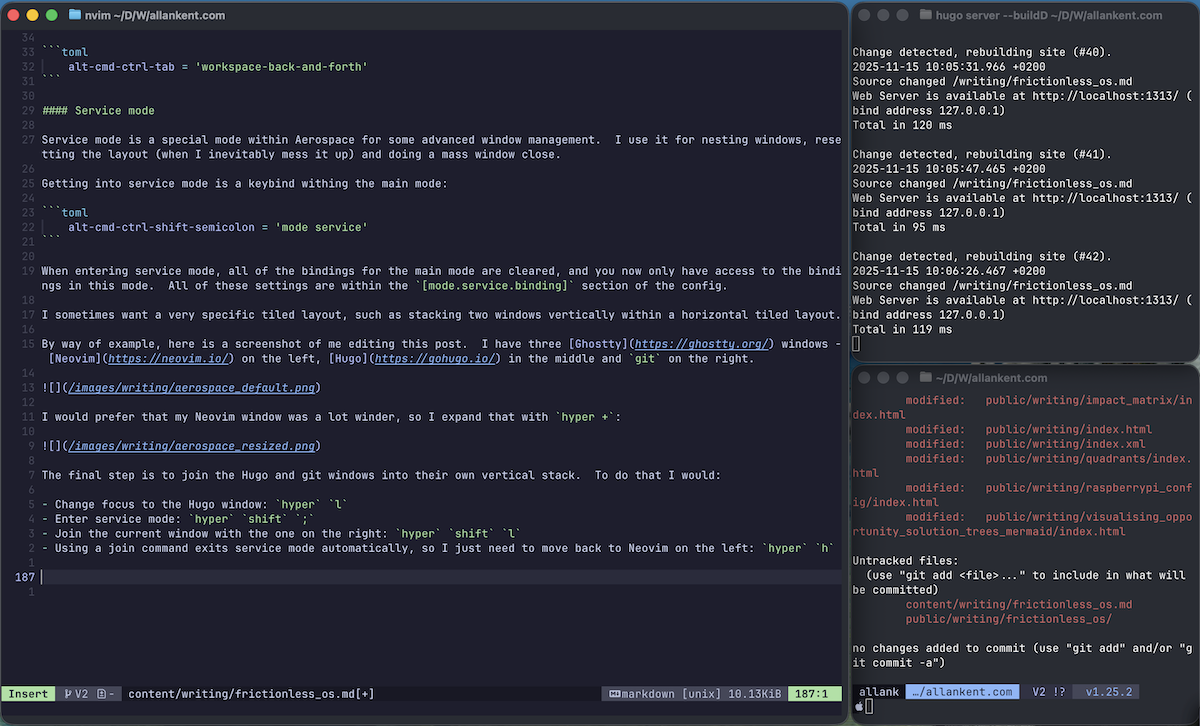Click the file changes icon beside V2
The image size is (1200, 726).
pyautogui.click(x=102, y=693)
